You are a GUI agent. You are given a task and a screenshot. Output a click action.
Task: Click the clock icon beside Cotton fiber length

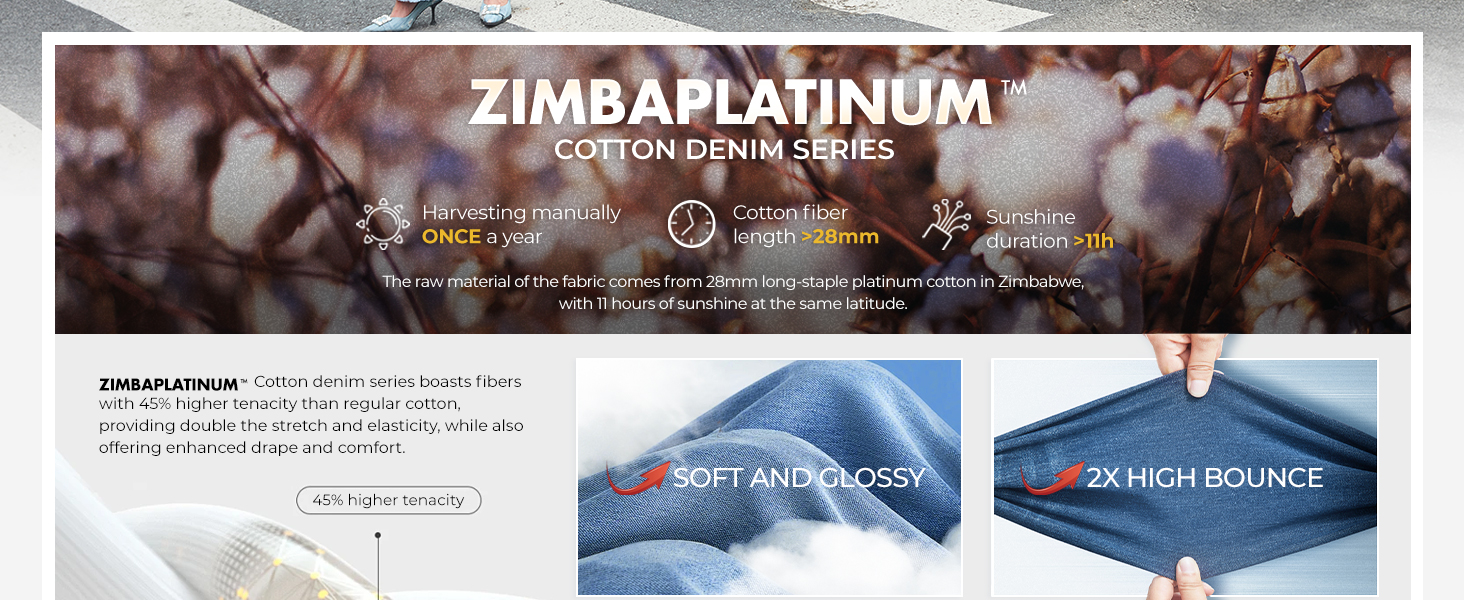[692, 224]
